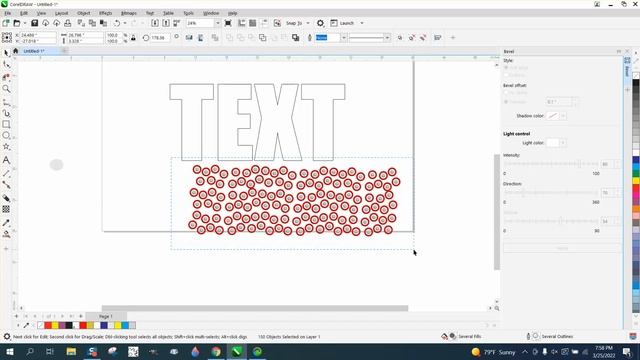Click the Mirror horizontally icon

coord(189,38)
